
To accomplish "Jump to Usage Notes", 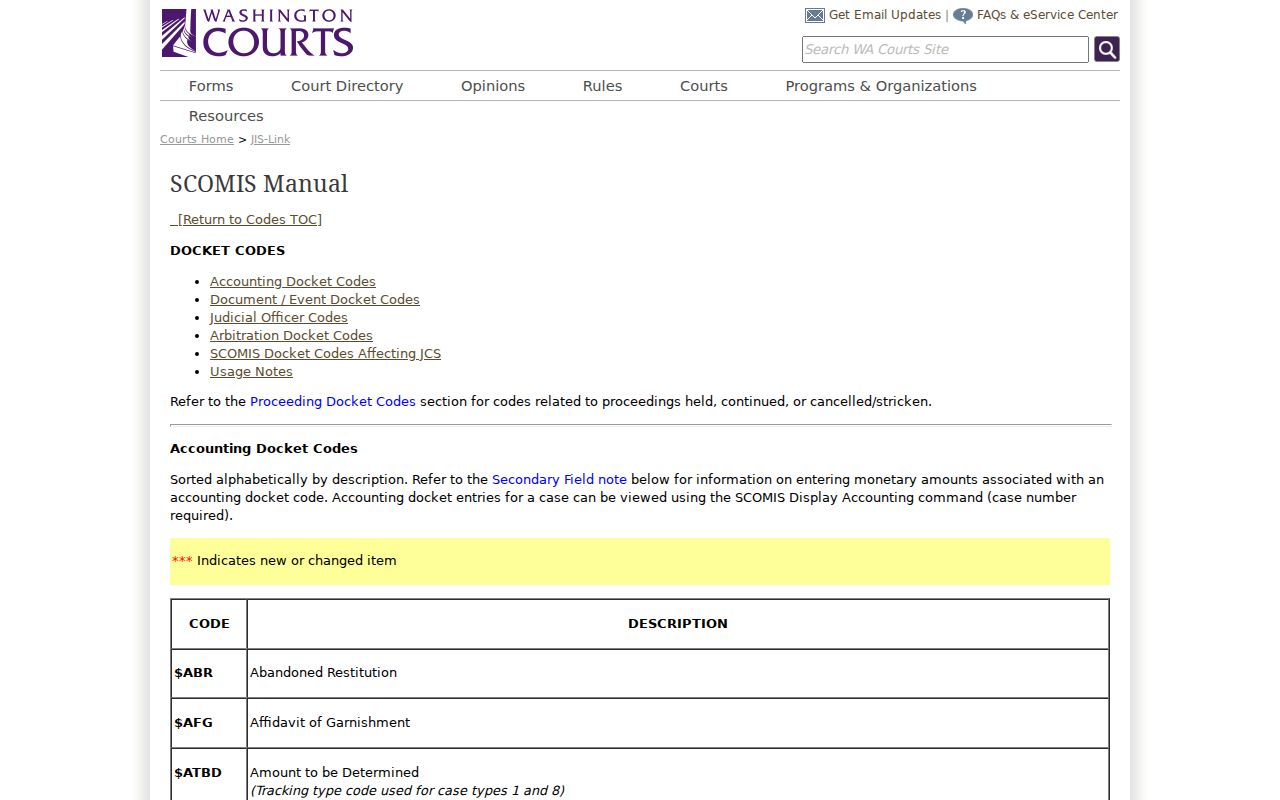I will [251, 372].
